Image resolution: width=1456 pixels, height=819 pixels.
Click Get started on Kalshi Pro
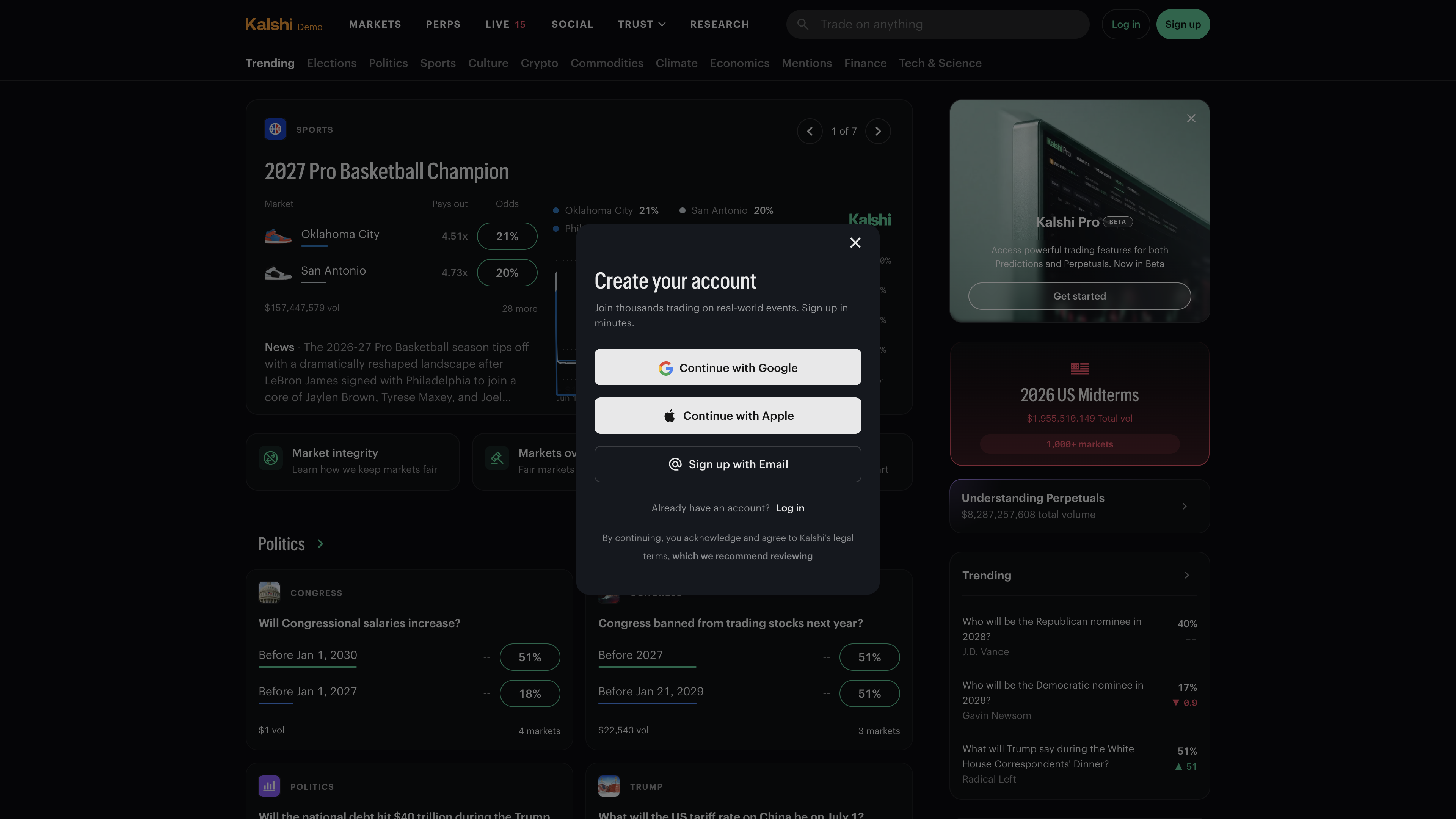click(1079, 296)
